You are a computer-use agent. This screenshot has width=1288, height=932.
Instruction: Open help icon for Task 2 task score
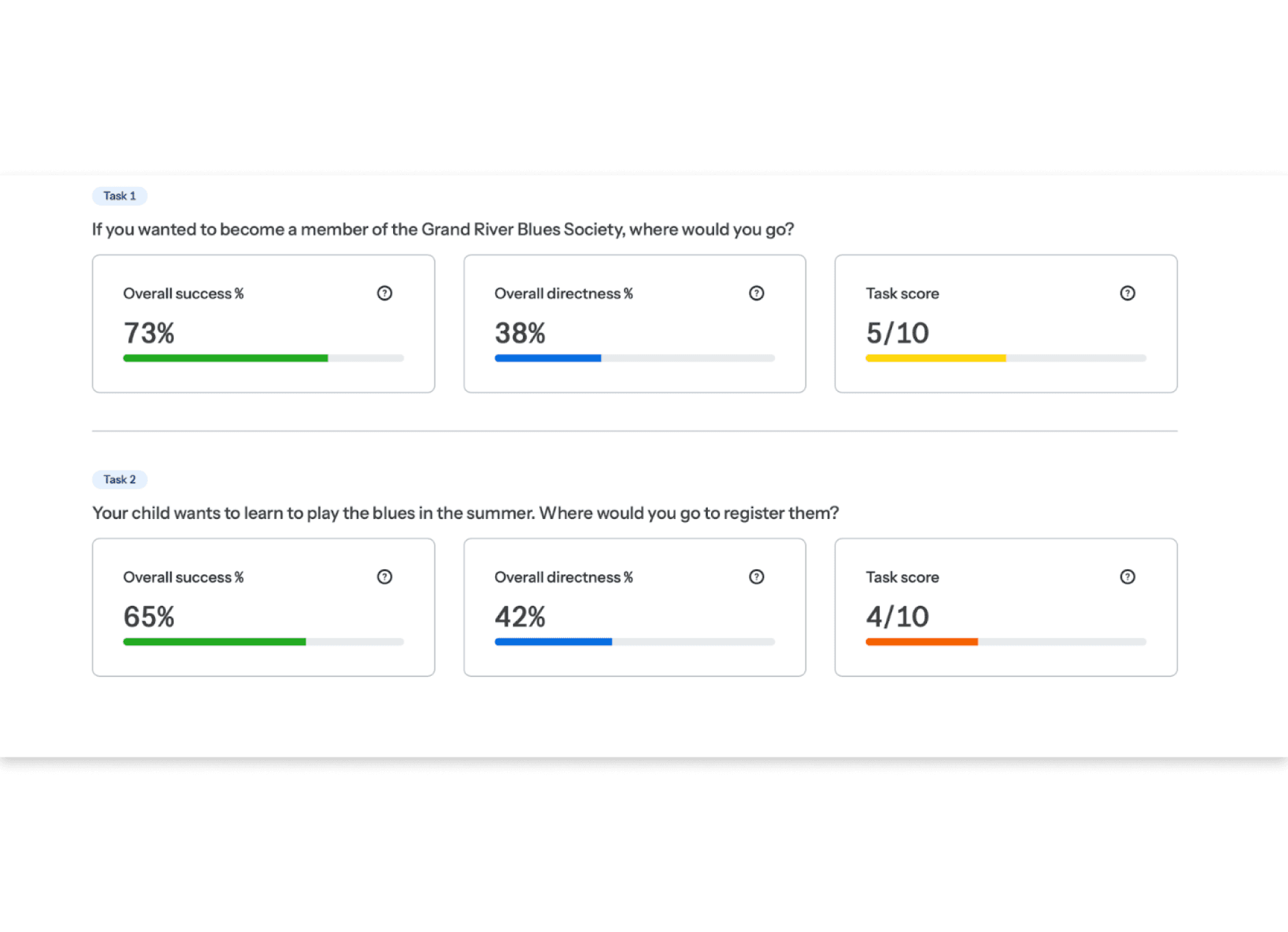coord(1128,577)
